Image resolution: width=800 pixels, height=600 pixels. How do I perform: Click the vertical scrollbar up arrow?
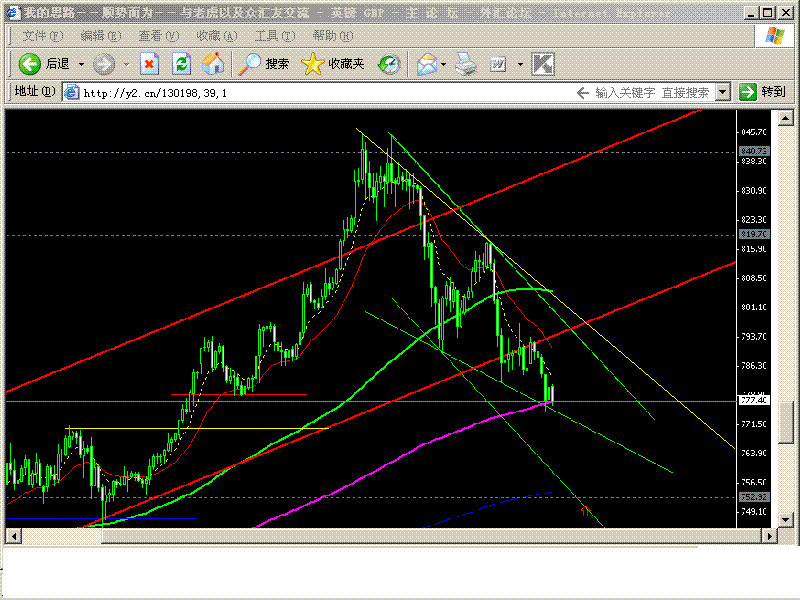pos(785,119)
